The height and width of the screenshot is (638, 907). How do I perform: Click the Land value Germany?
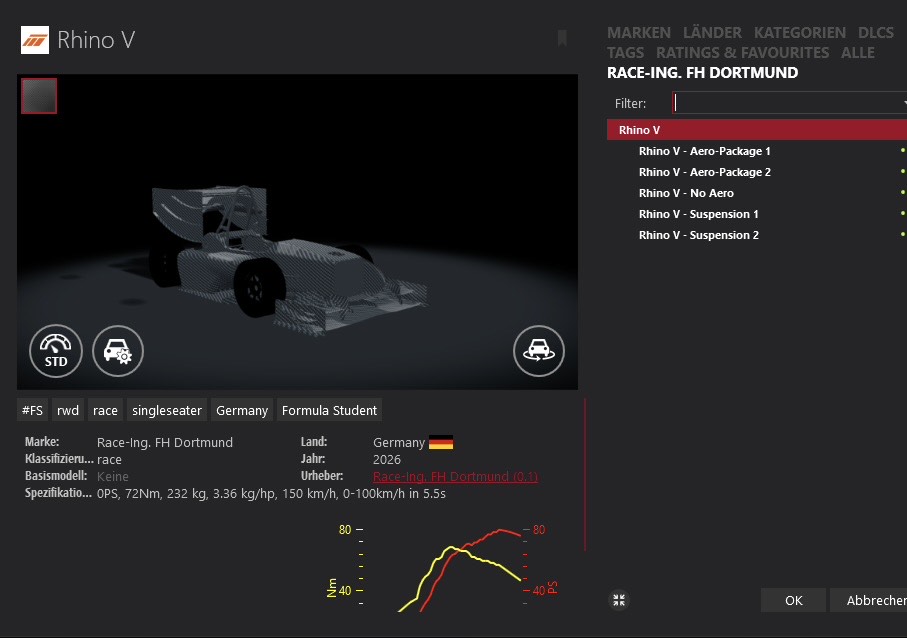pos(399,442)
